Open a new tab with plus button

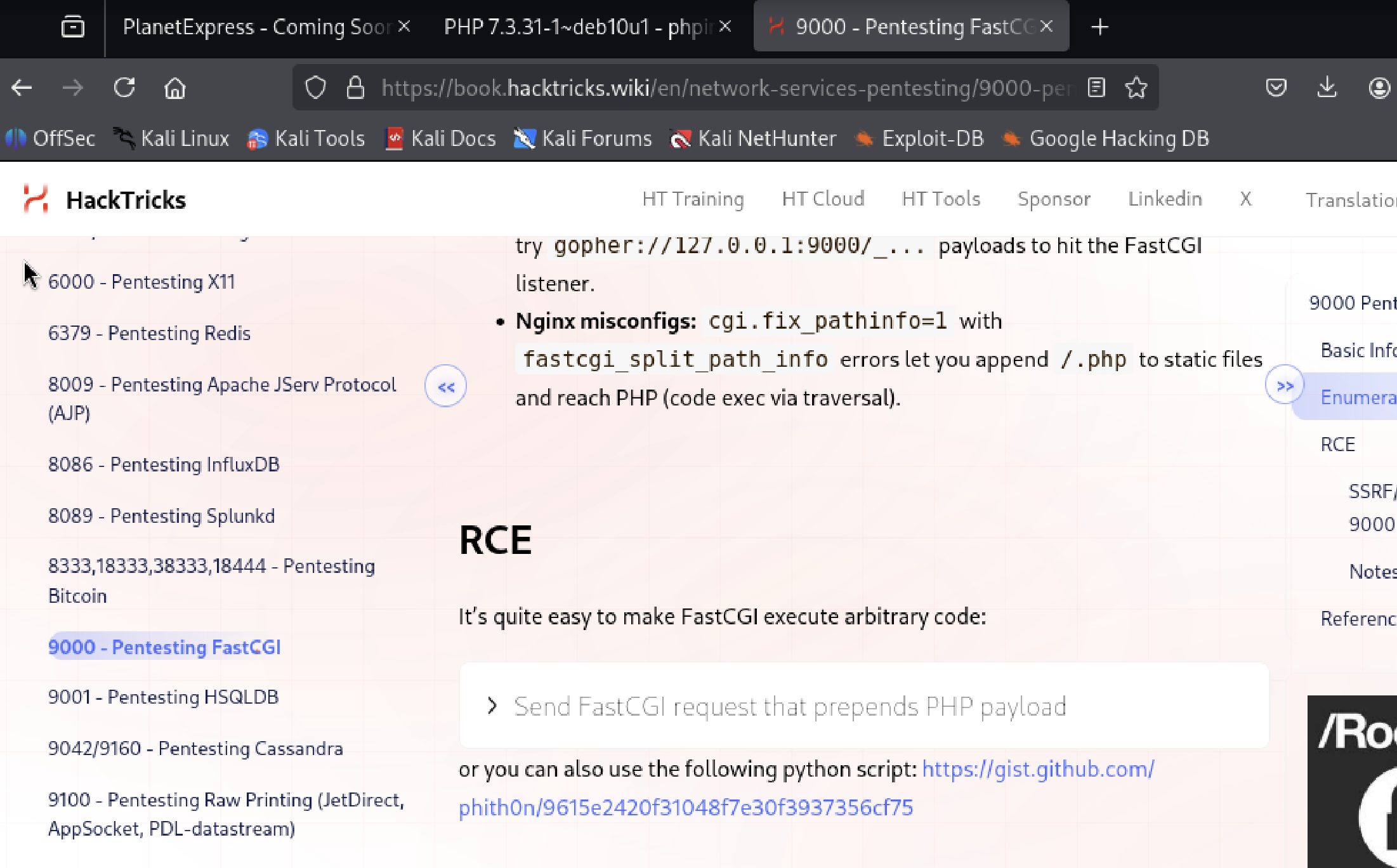pyautogui.click(x=1099, y=27)
